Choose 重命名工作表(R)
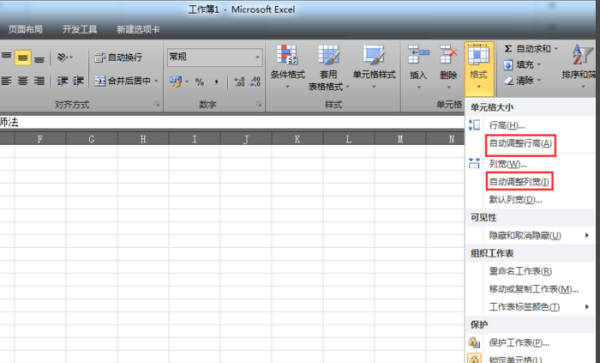 click(x=530, y=271)
